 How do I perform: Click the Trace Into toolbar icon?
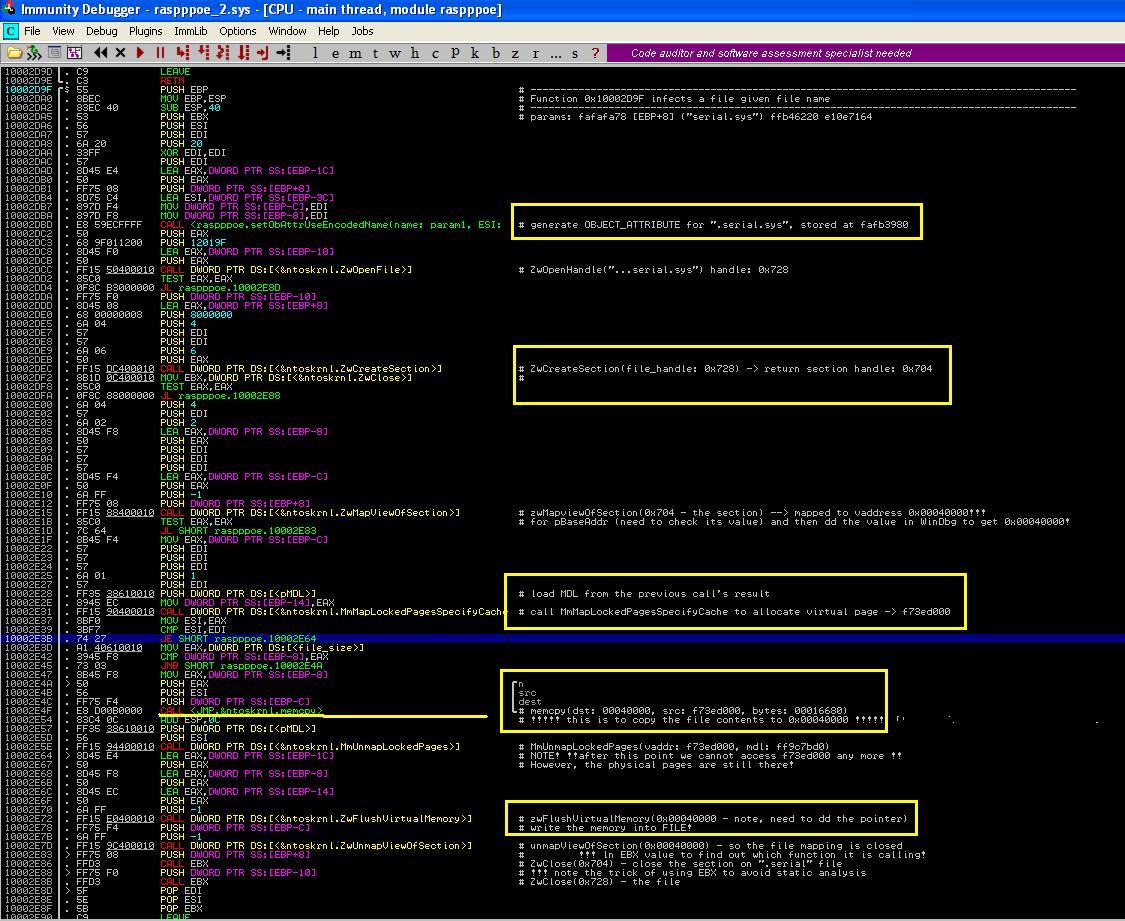223,53
